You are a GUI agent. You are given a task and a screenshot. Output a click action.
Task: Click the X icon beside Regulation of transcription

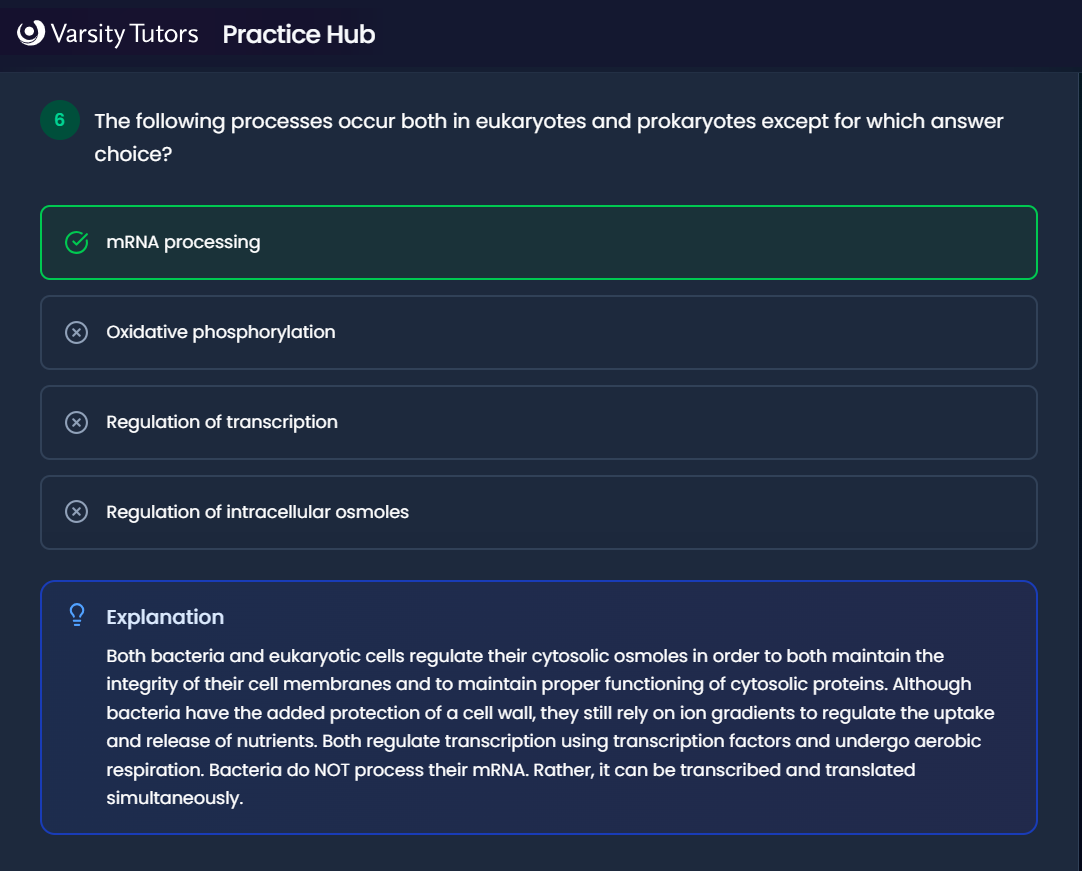click(x=76, y=422)
